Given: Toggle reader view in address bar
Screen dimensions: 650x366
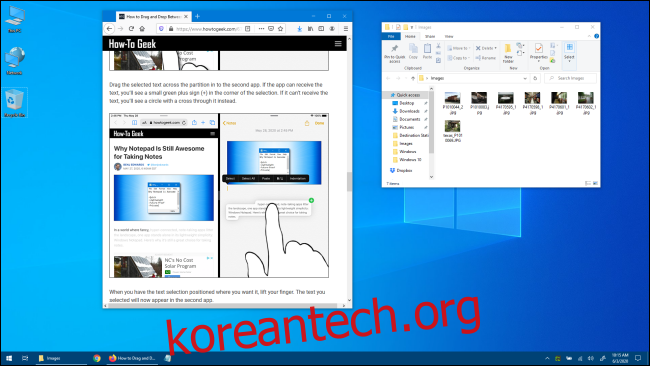Looking at the screenshot, I should click(x=248, y=29).
